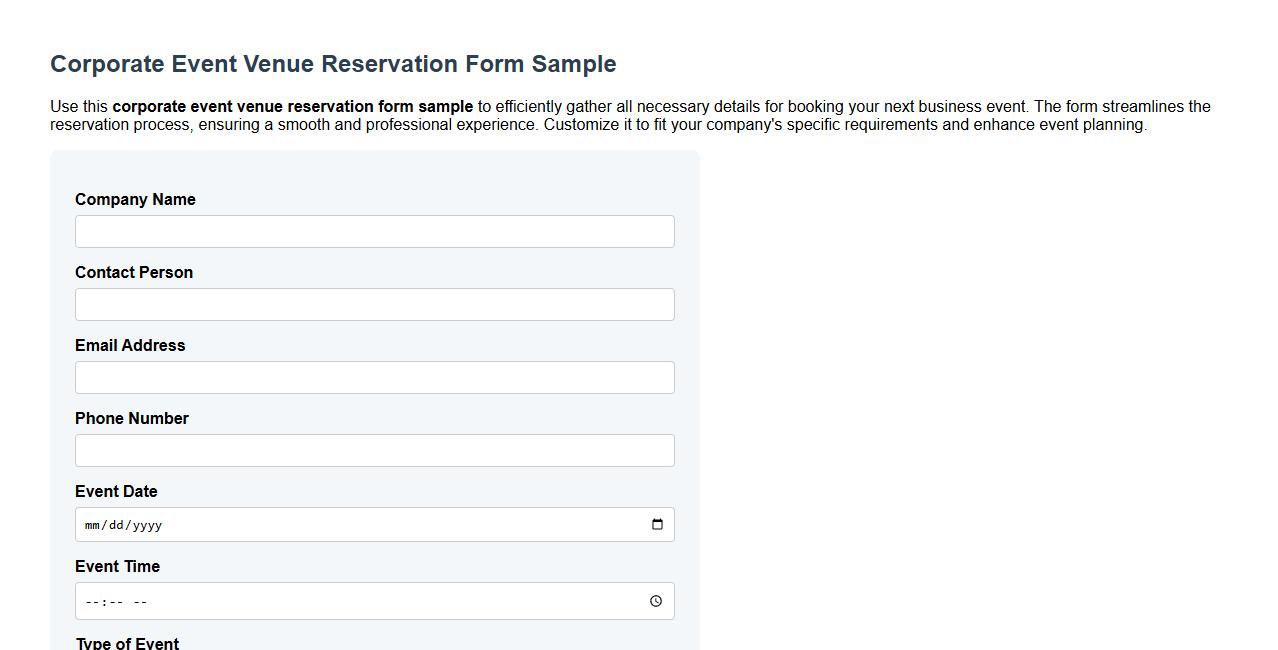Open the calendar picker in Event Date field
The image size is (1278, 650).
pyautogui.click(x=657, y=523)
